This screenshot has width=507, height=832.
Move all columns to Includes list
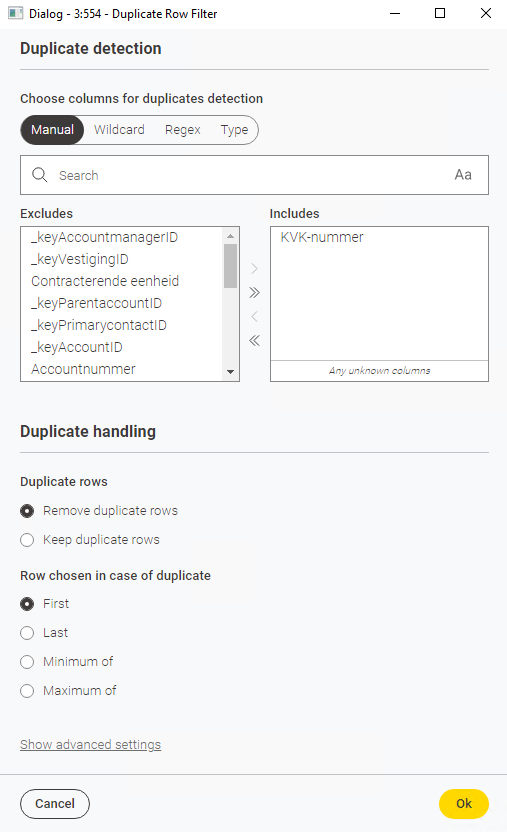click(x=255, y=292)
